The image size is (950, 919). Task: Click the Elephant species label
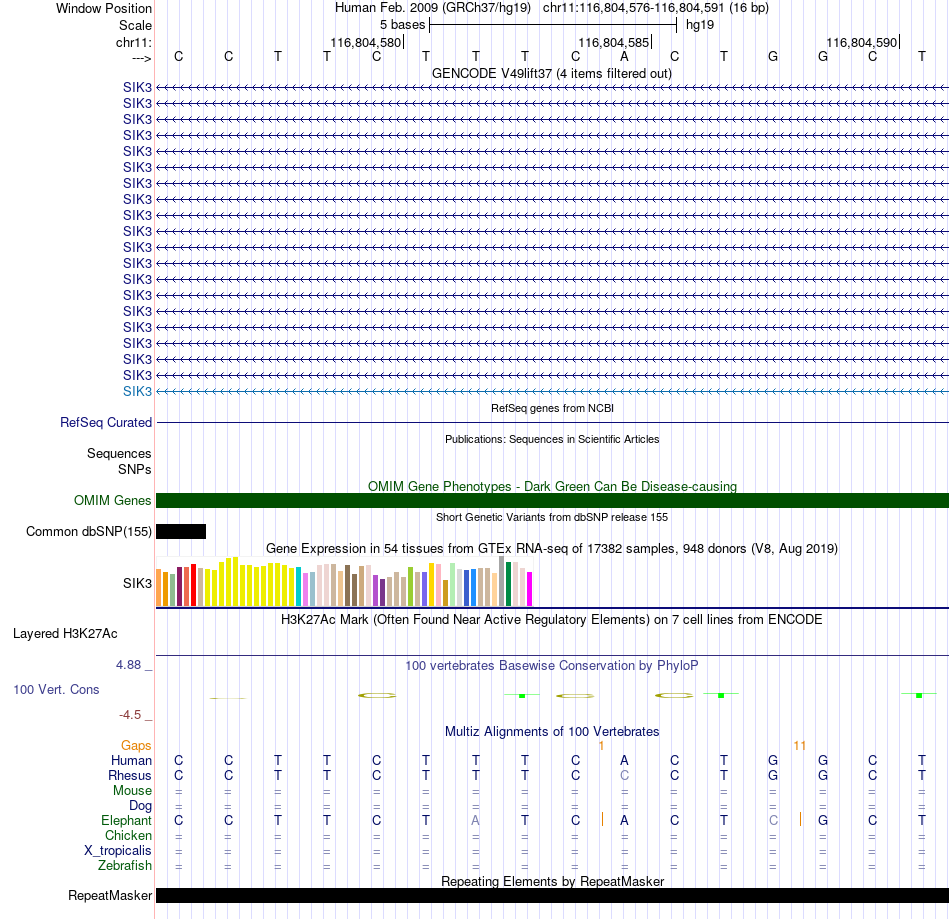pyautogui.click(x=126, y=820)
